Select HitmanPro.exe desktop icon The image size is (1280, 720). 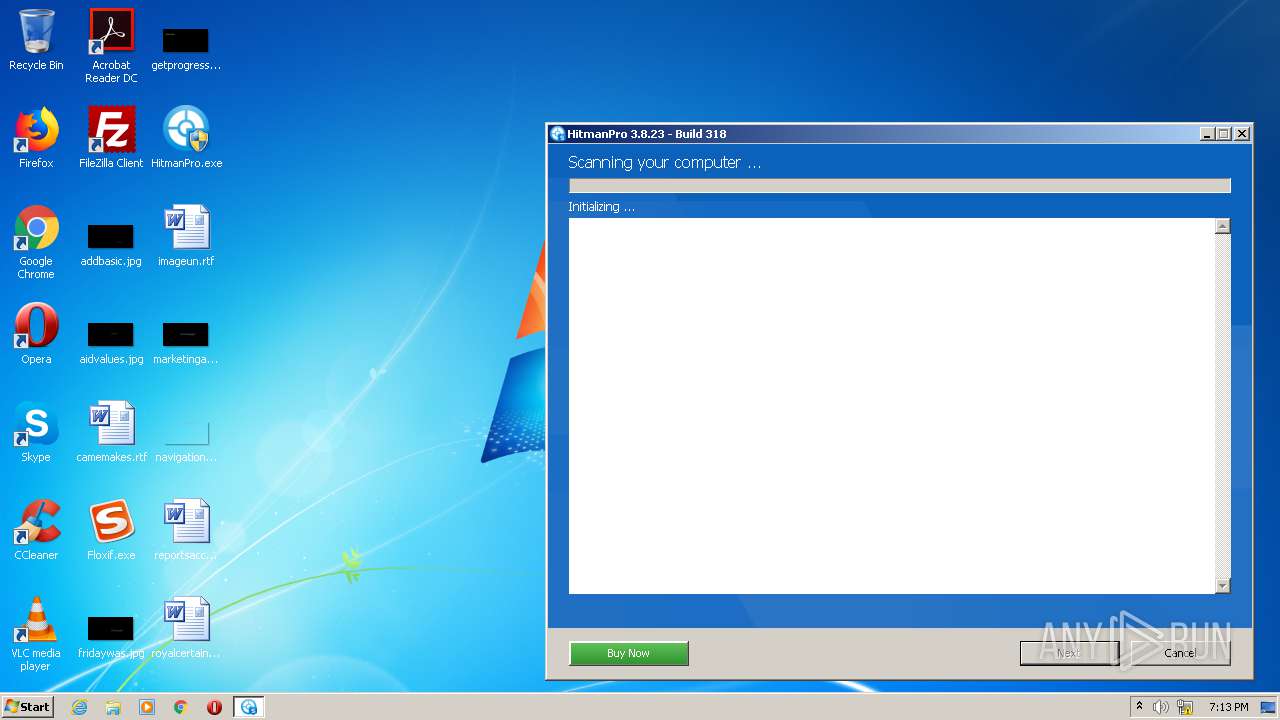tap(186, 138)
